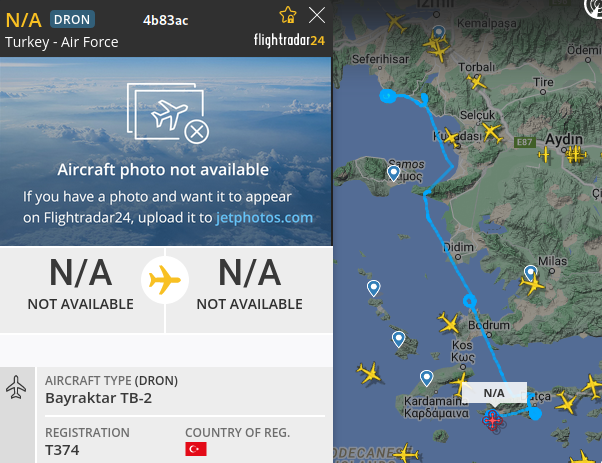Click the aircraft type plane outline icon
This screenshot has height=463, width=602.
pyautogui.click(x=16, y=387)
